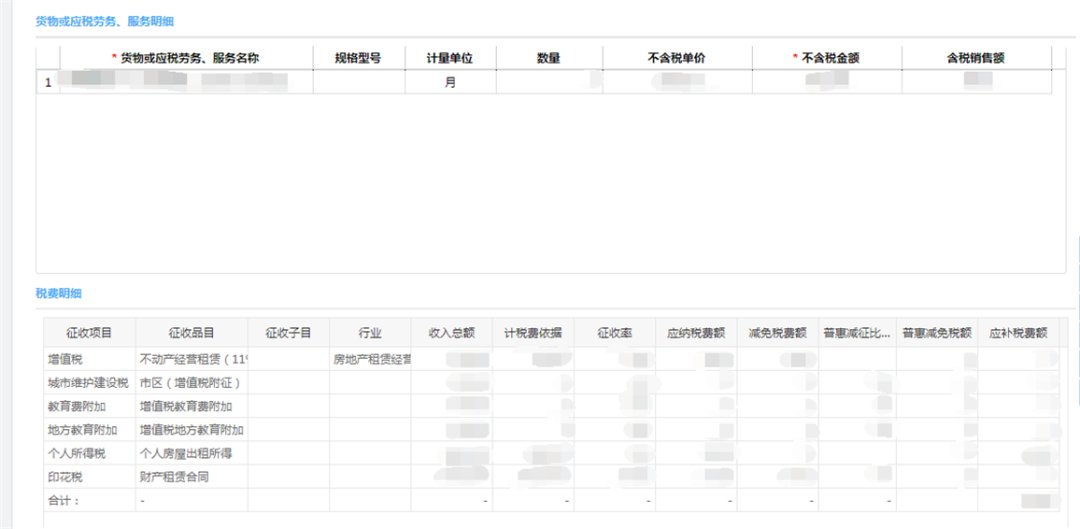Viewport: 1080px width, 529px height.
Task: Click the 市区（增值税附征） item cell
Action: [x=191, y=382]
